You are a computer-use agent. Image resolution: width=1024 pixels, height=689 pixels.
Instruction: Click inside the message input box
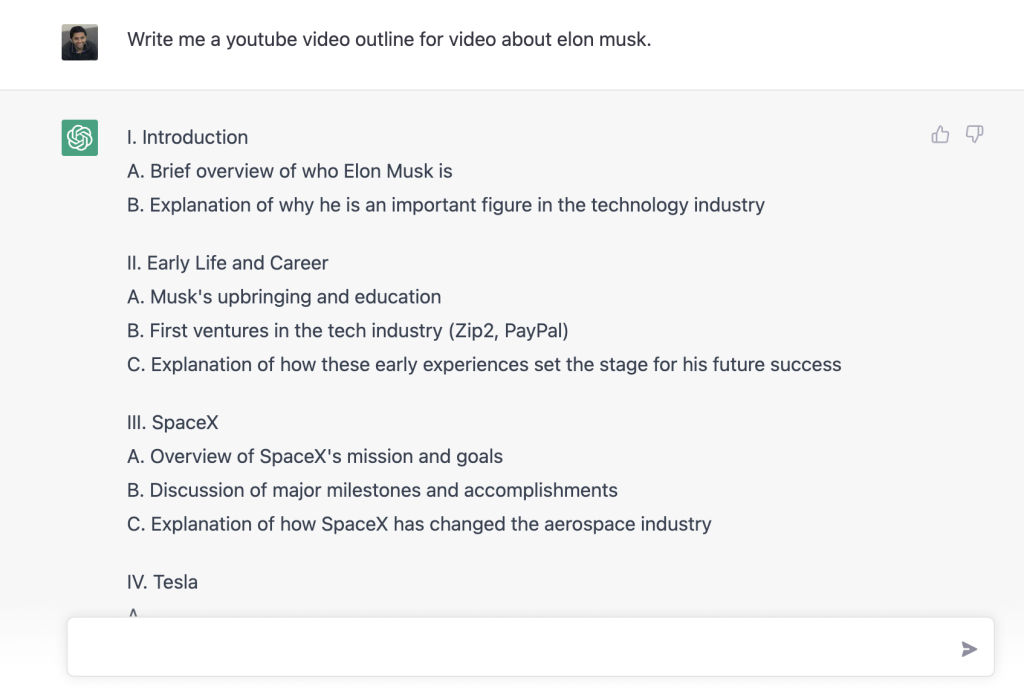point(509,647)
